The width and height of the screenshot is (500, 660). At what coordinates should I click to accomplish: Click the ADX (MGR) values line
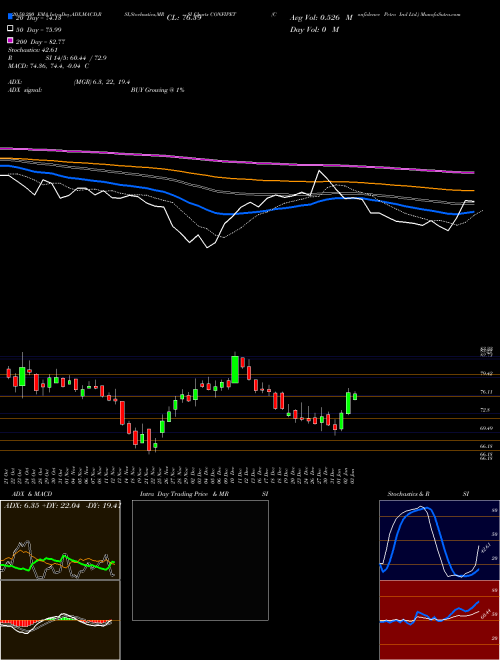(69, 82)
